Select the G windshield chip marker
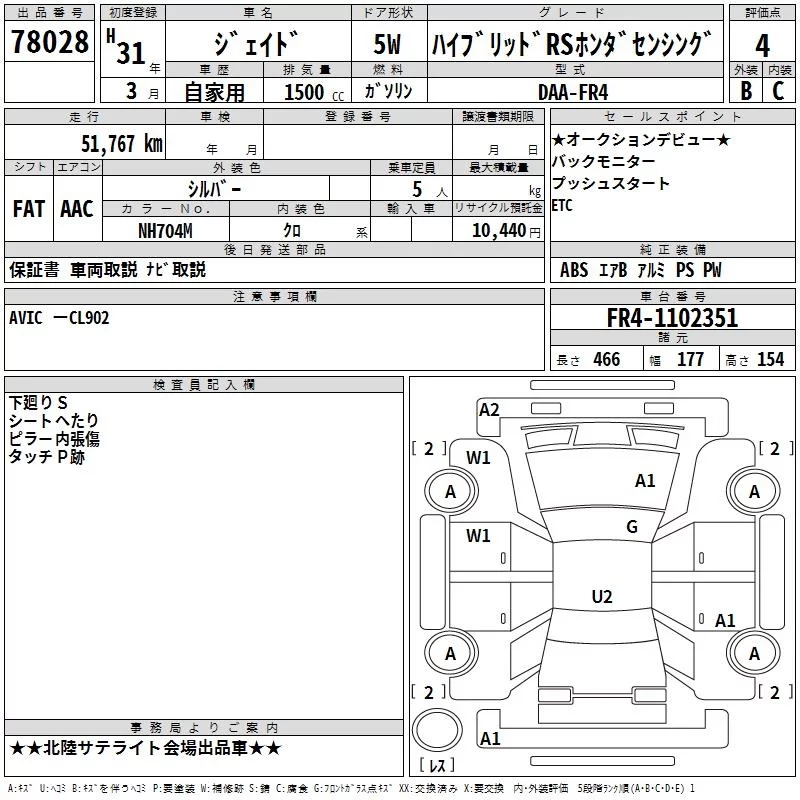Viewport: 800px width, 800px height. tap(631, 527)
